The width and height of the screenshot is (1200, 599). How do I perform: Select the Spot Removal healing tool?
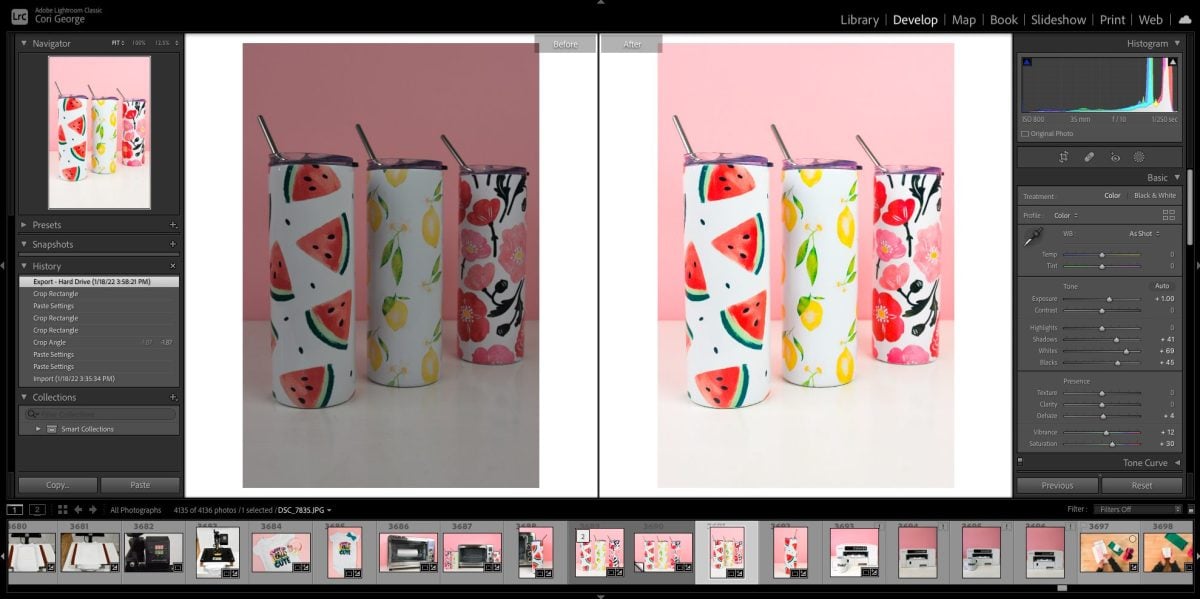(1089, 157)
